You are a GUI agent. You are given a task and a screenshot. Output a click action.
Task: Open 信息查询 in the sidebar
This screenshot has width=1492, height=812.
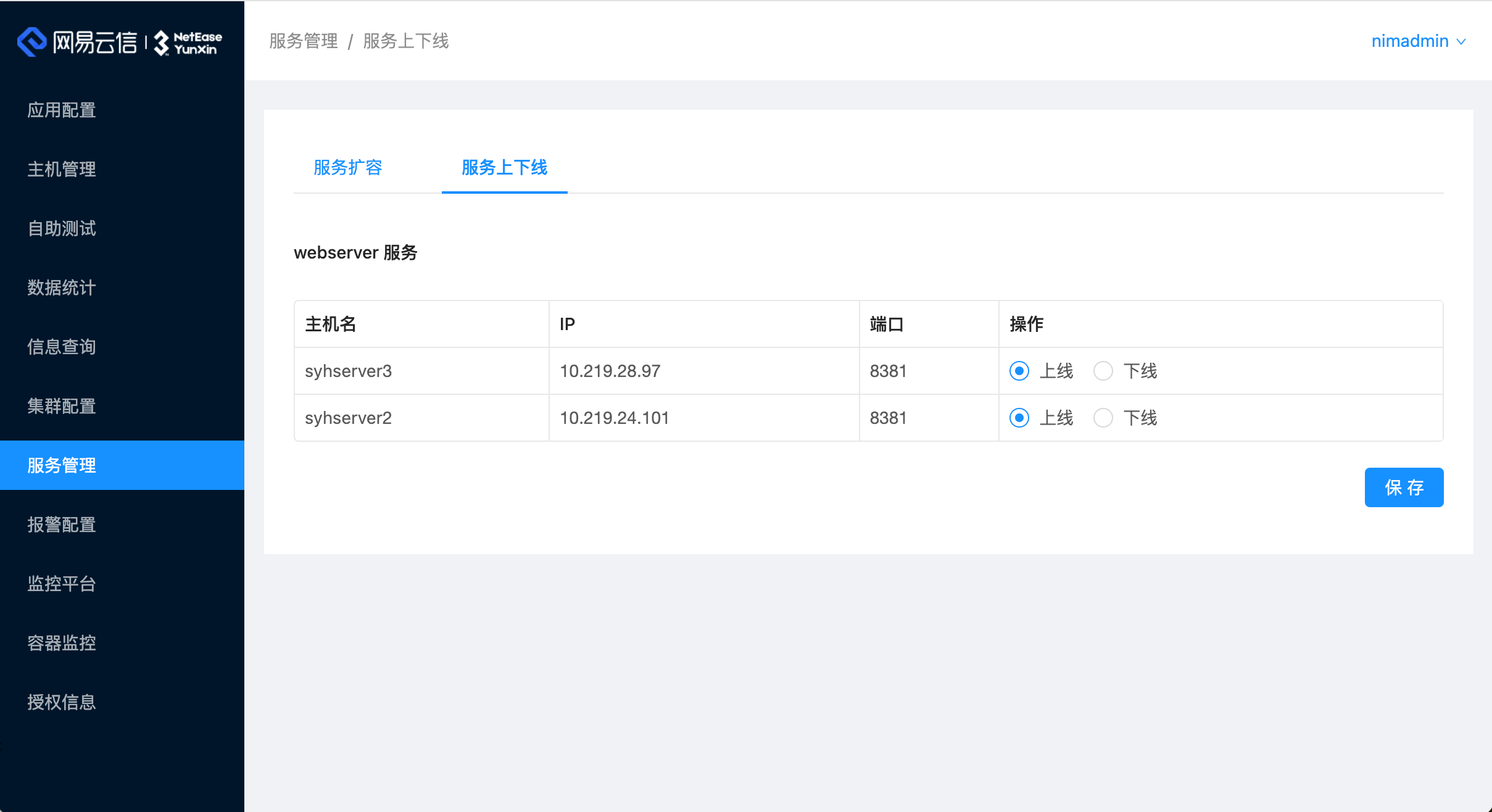pyautogui.click(x=61, y=347)
